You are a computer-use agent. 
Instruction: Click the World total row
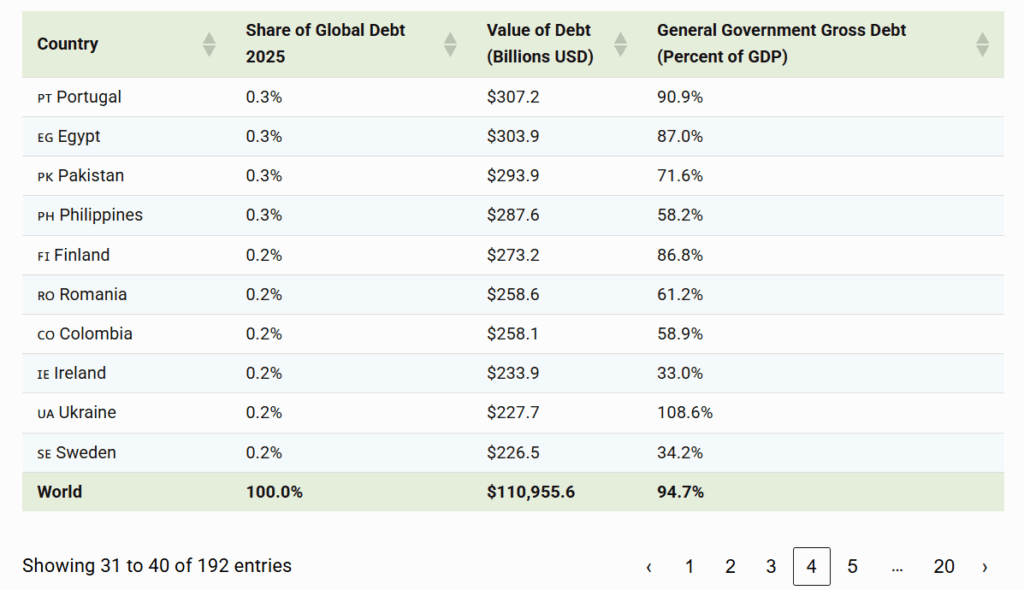[60, 492]
